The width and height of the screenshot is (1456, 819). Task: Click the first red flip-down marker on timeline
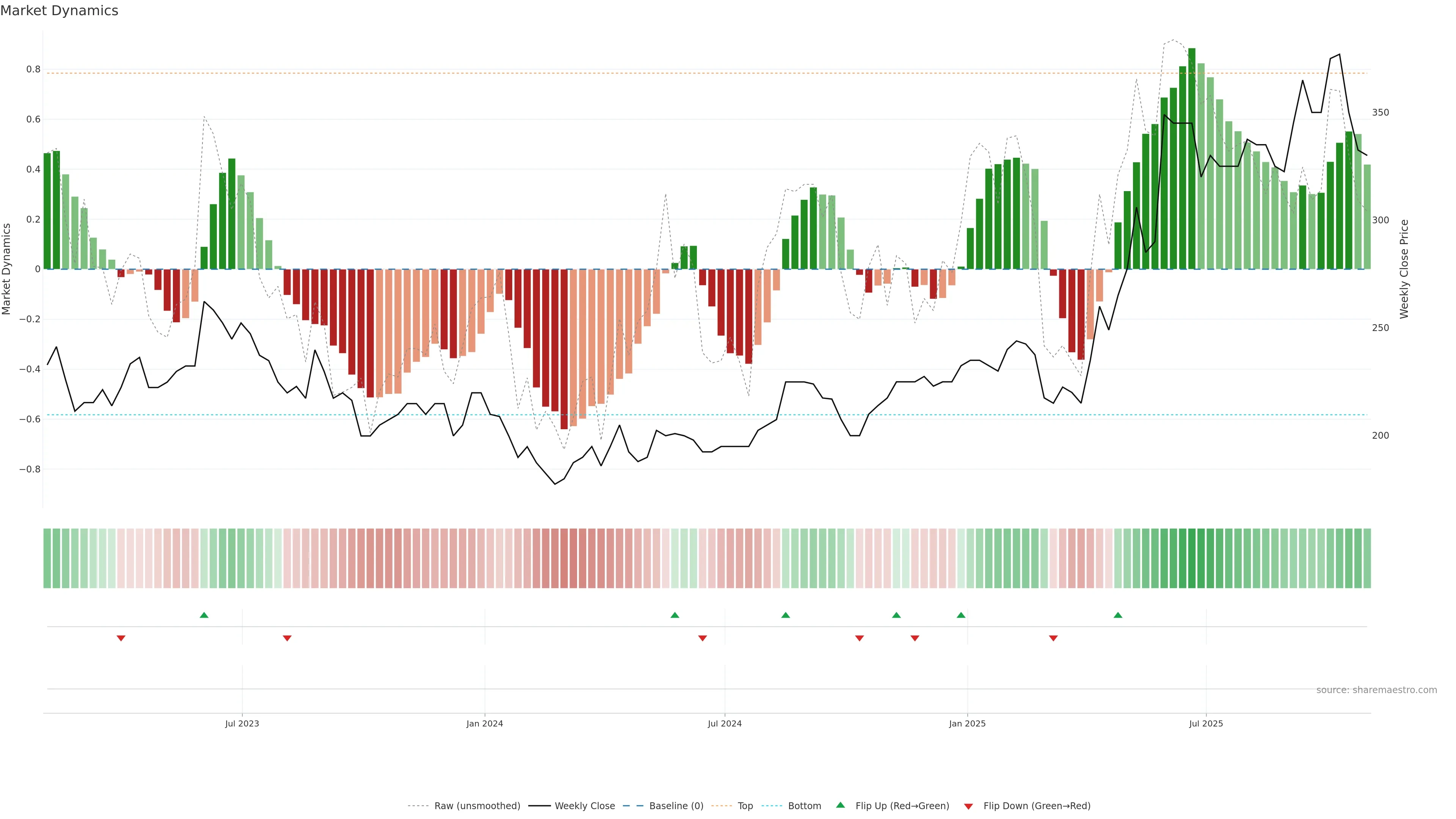tap(121, 638)
